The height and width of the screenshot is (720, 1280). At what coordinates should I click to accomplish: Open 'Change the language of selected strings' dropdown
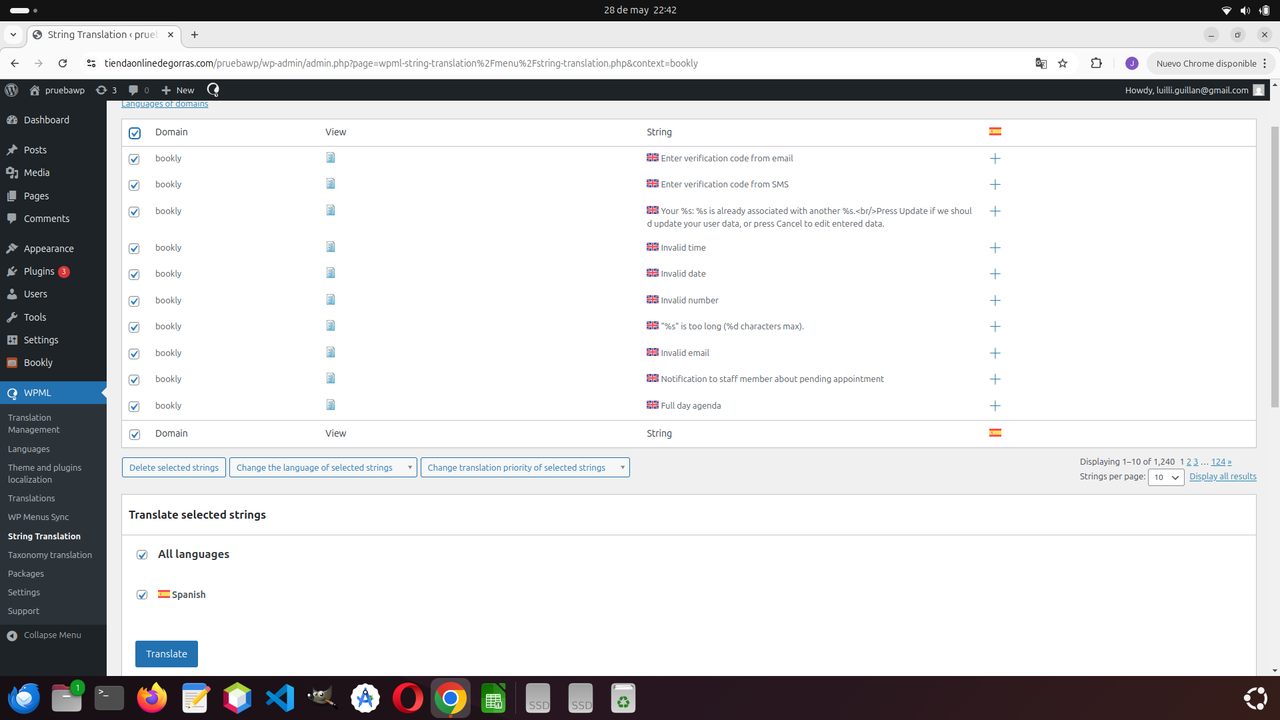(323, 467)
